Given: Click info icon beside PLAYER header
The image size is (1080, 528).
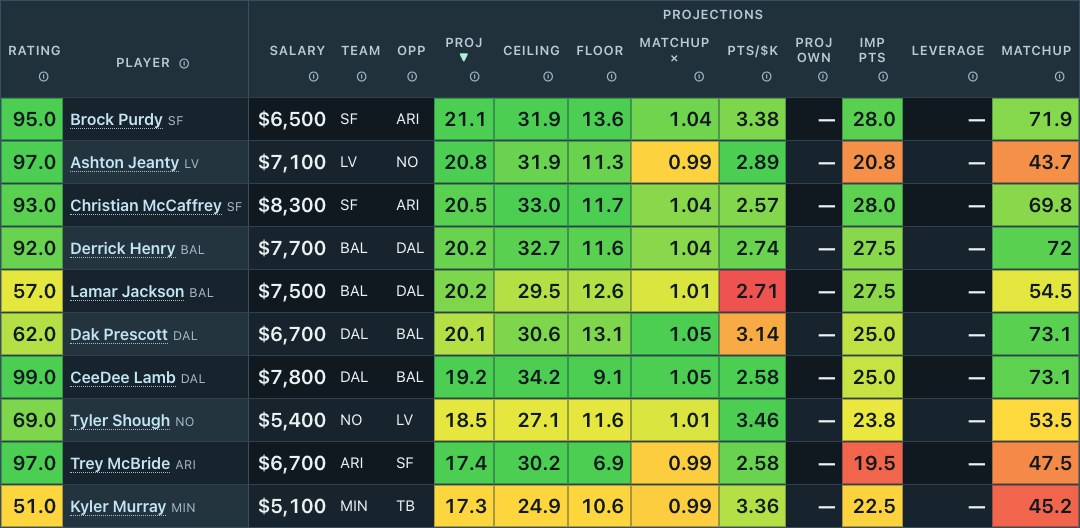Looking at the screenshot, I should coord(184,63).
